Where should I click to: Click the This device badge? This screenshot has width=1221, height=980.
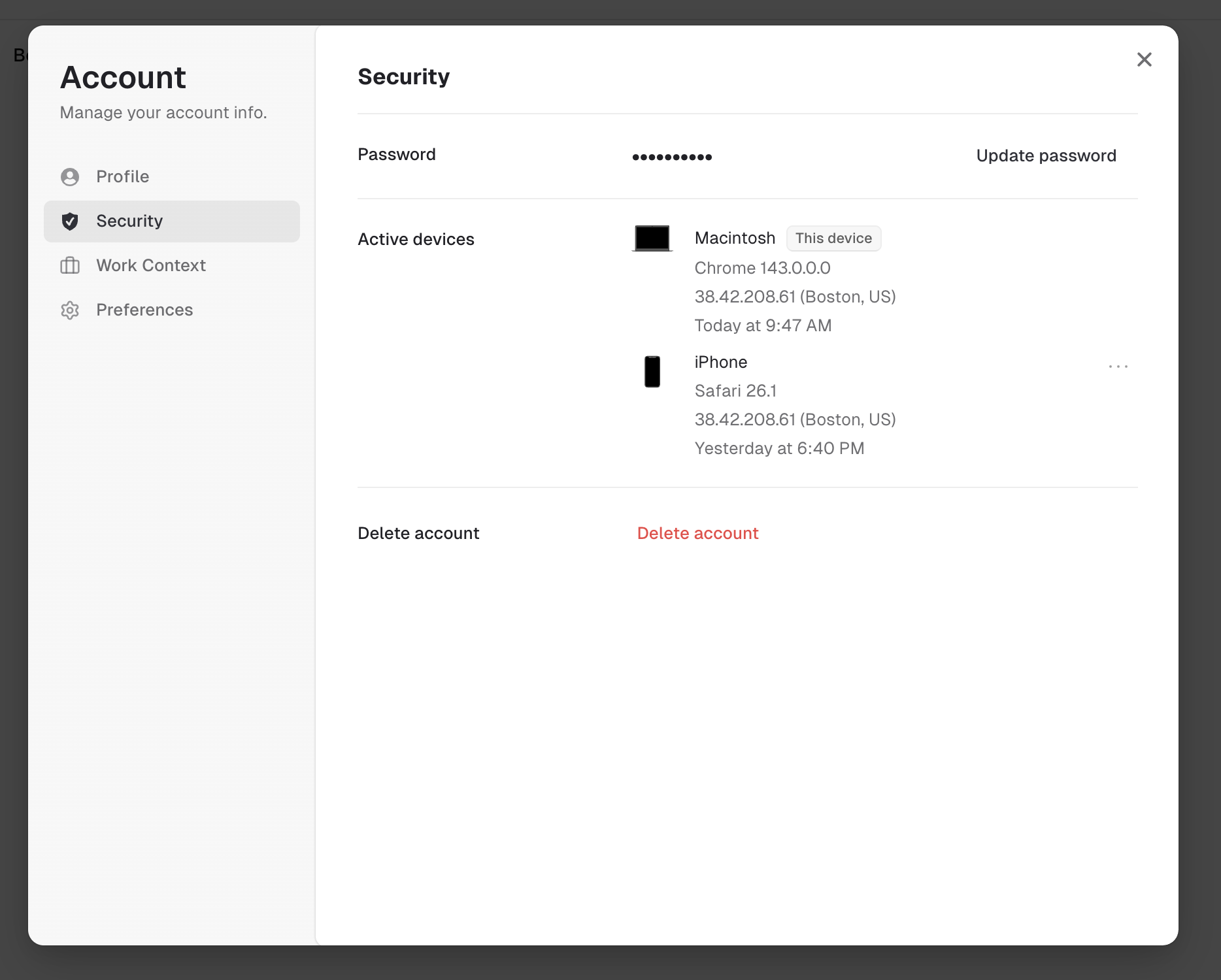click(833, 238)
